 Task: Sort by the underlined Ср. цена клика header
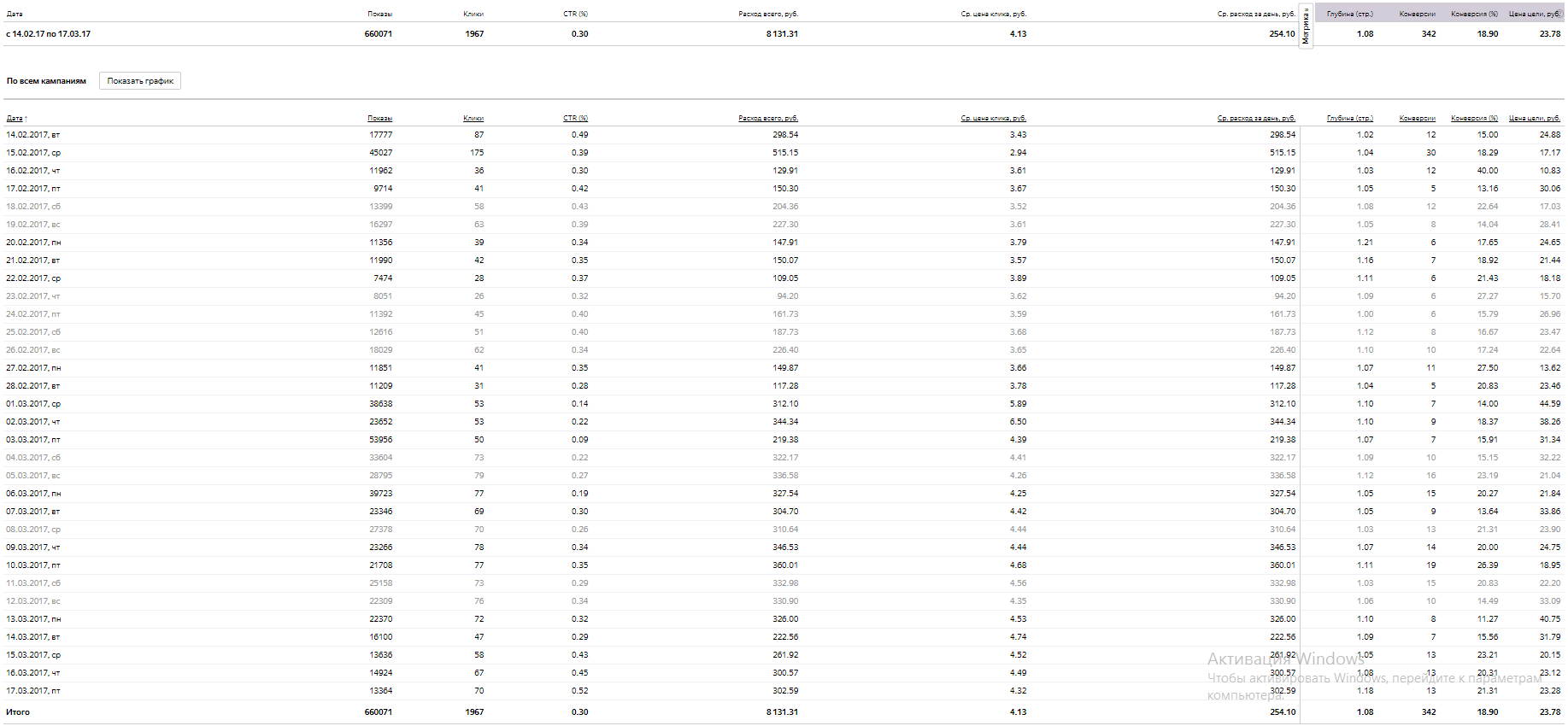click(x=993, y=118)
